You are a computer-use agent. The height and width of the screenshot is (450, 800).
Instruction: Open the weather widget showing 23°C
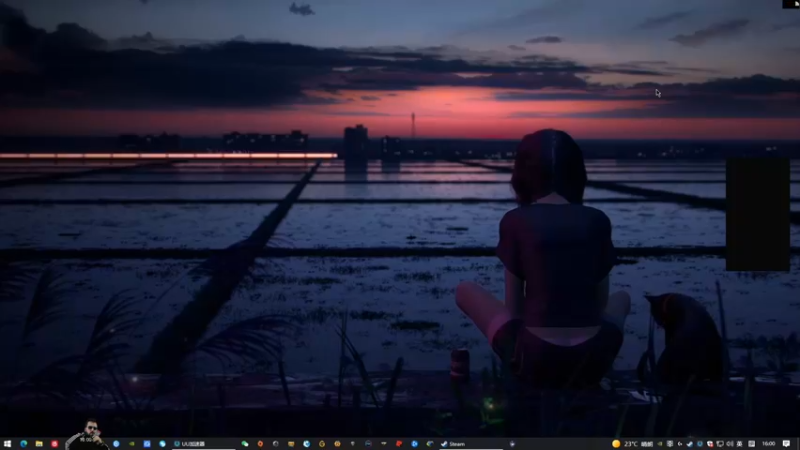click(633, 444)
